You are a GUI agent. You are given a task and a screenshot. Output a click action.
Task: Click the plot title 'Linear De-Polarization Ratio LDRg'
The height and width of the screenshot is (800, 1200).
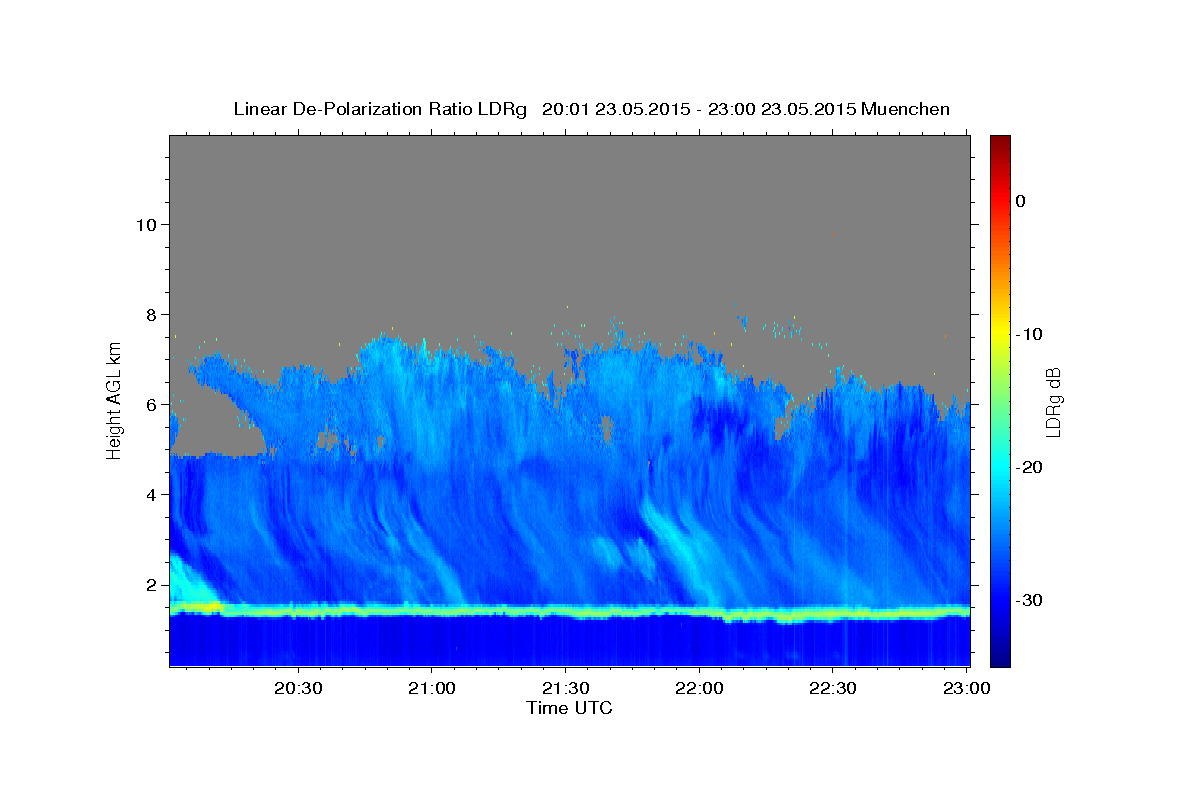(x=380, y=109)
